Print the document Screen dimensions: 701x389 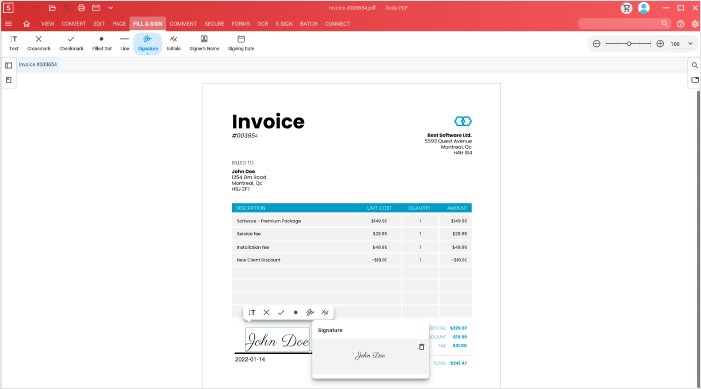click(x=81, y=8)
